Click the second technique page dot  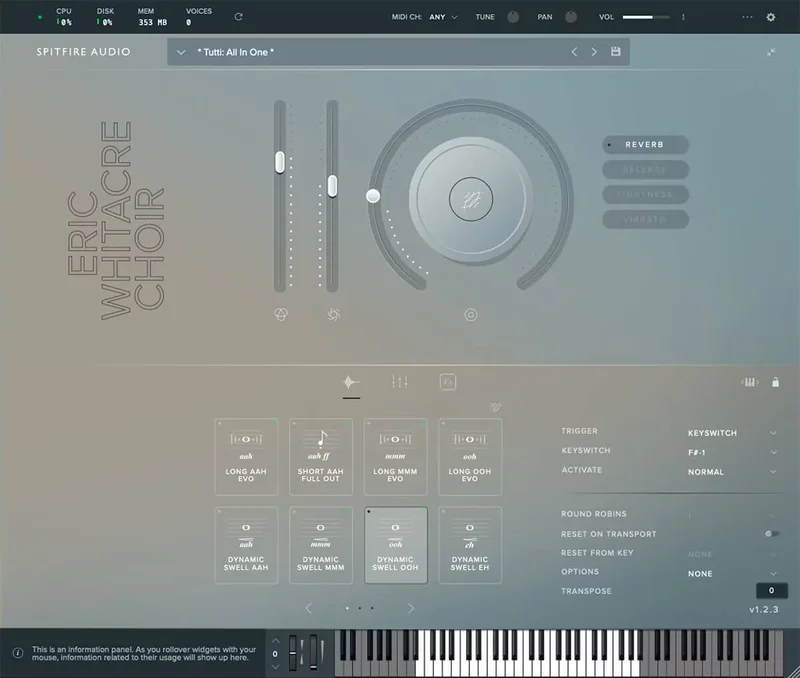(x=360, y=608)
